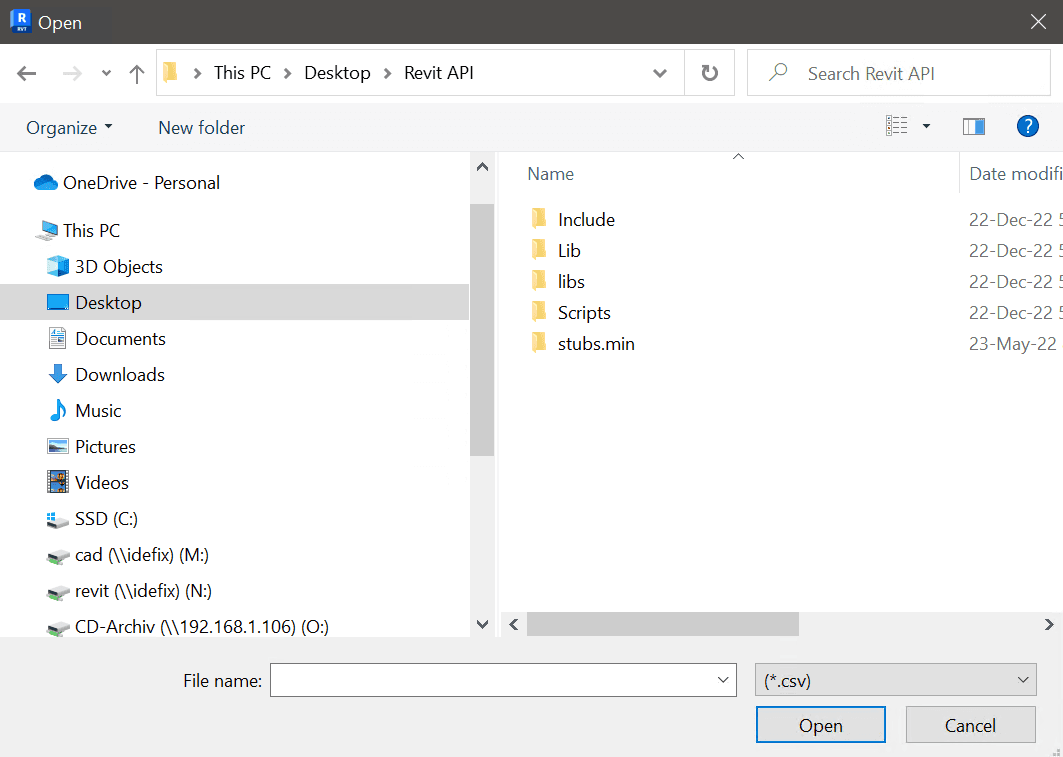Change the view layout icon
The height and width of the screenshot is (757, 1063).
(896, 126)
